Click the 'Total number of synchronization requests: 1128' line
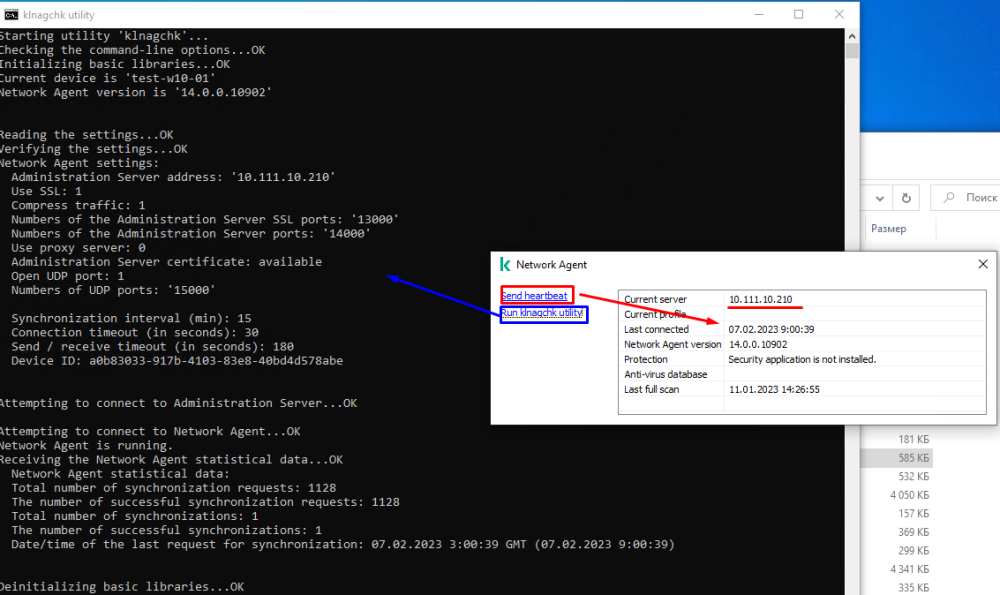This screenshot has height=595, width=1000. point(173,488)
